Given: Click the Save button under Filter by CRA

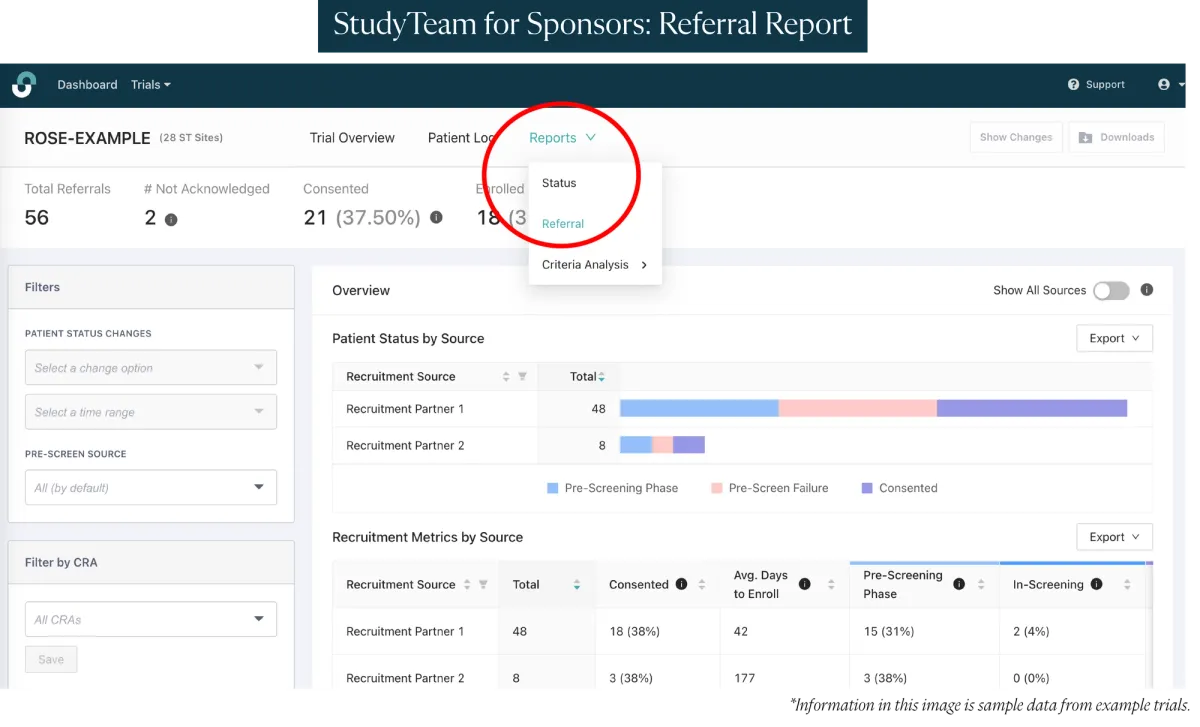Looking at the screenshot, I should pyautogui.click(x=51, y=658).
